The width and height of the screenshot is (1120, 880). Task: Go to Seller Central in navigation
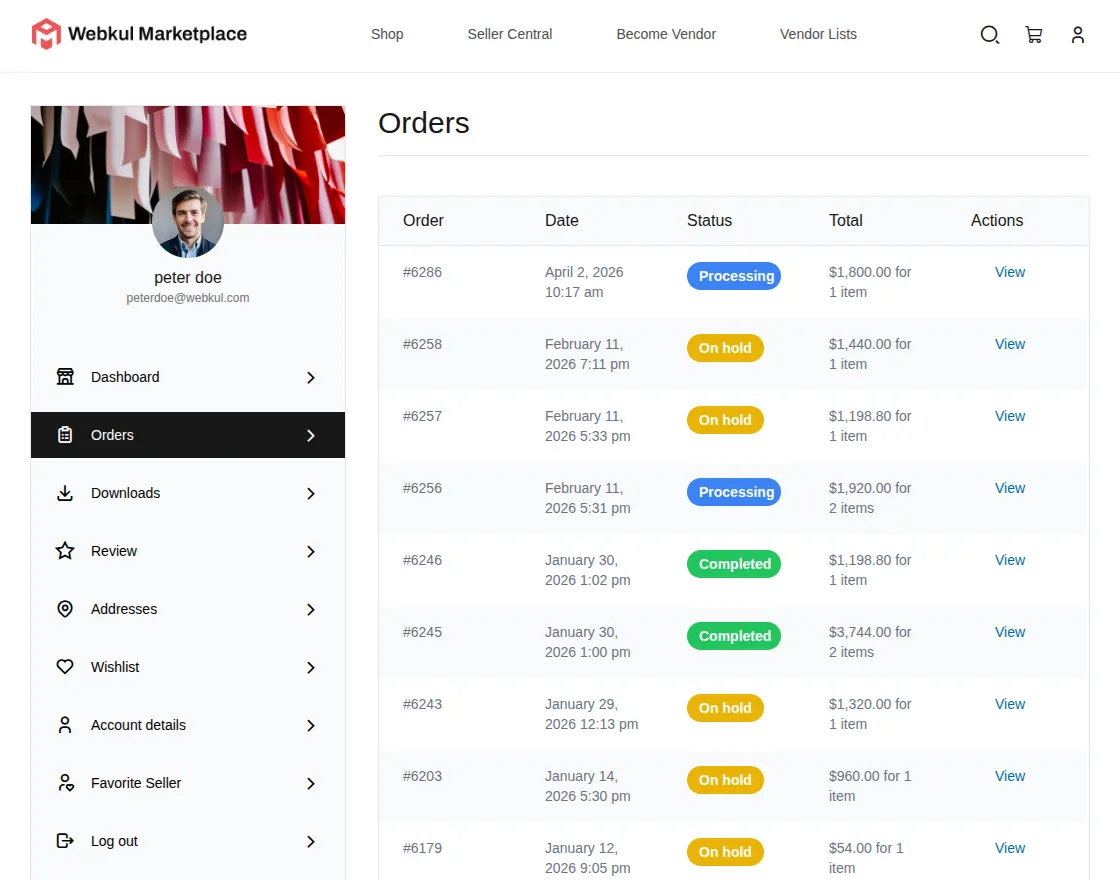tap(510, 34)
